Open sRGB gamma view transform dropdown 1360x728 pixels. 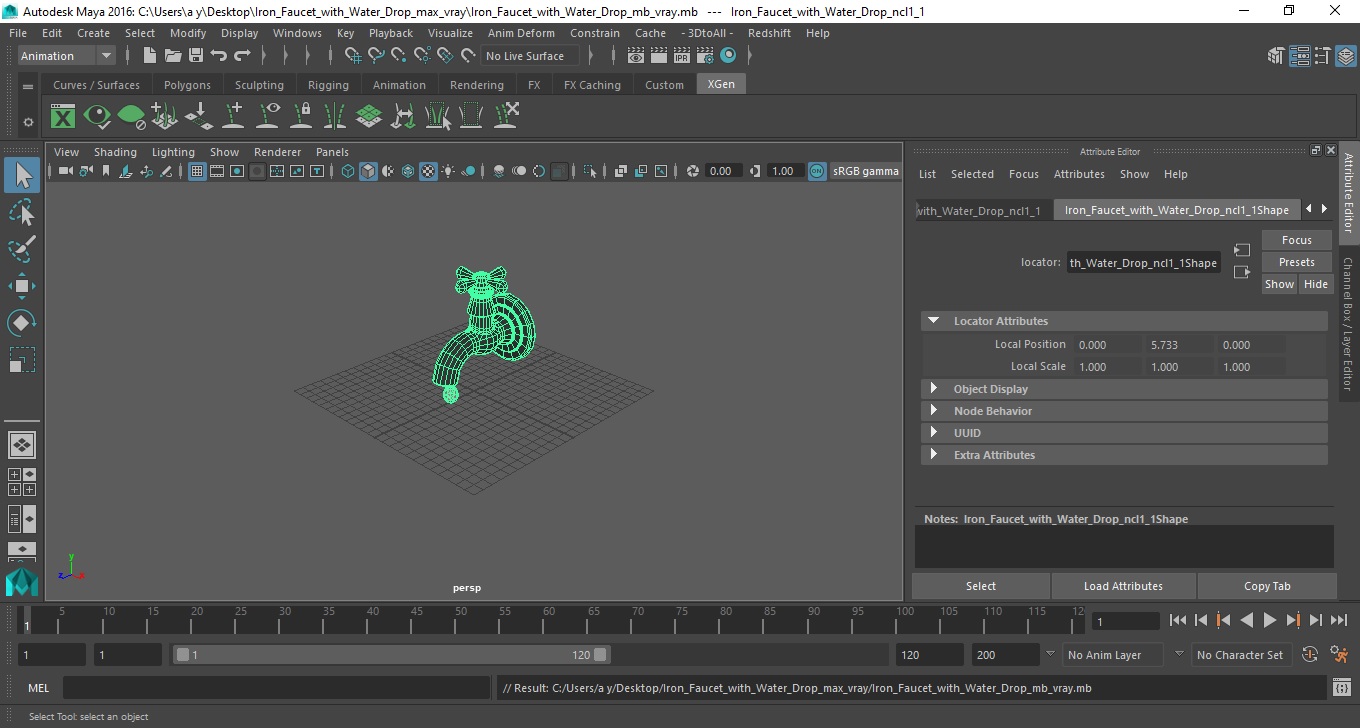[865, 172]
